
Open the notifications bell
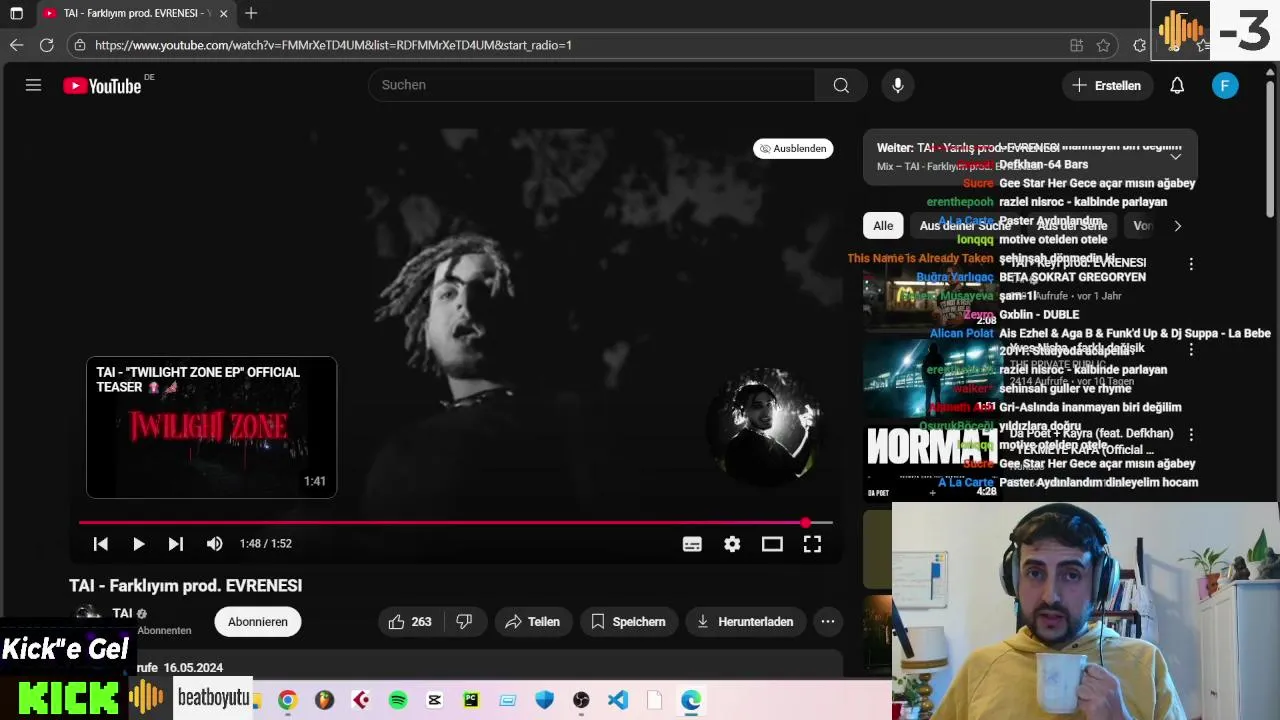pos(1177,85)
